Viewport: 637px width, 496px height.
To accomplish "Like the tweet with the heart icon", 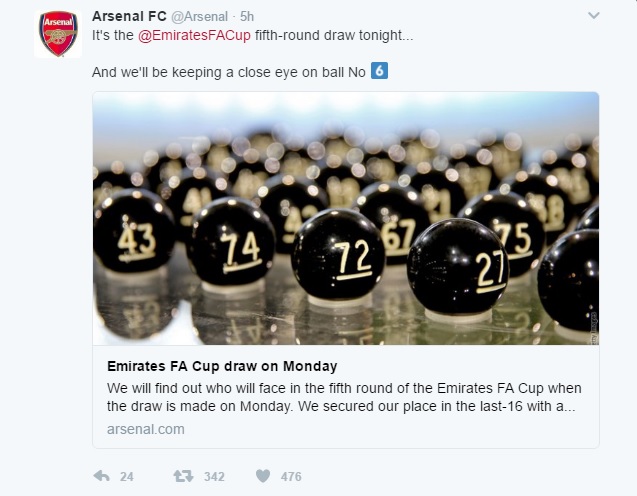I will click(x=263, y=476).
